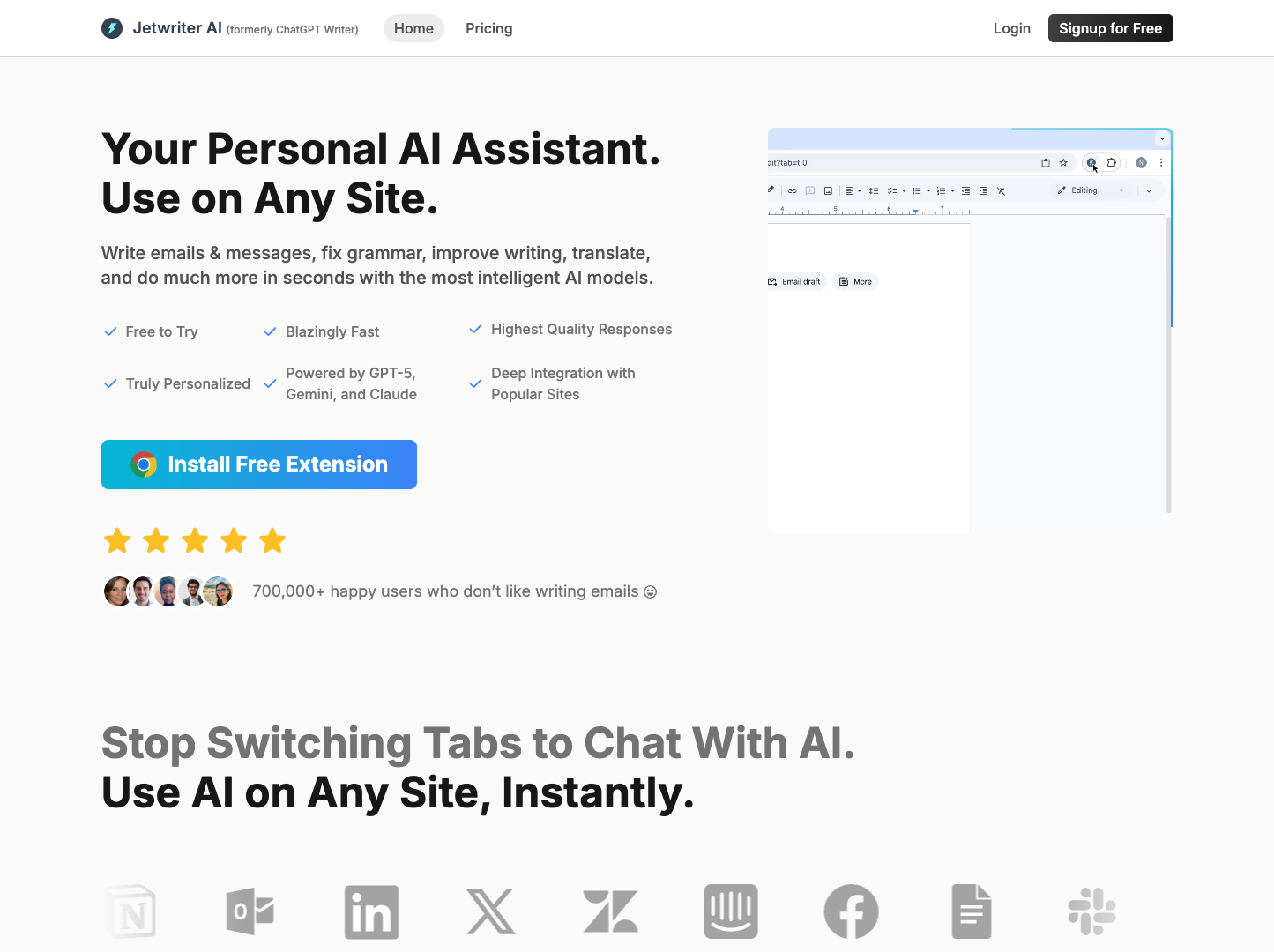
Task: Click the Facebook logo icon
Action: pos(851,911)
